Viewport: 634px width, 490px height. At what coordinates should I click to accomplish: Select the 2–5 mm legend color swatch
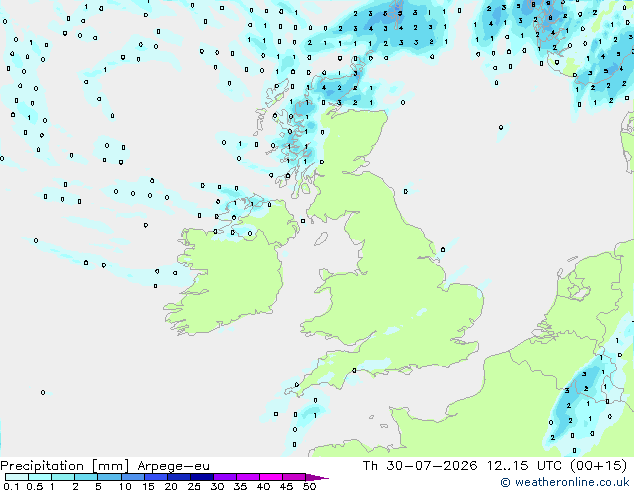click(86, 477)
